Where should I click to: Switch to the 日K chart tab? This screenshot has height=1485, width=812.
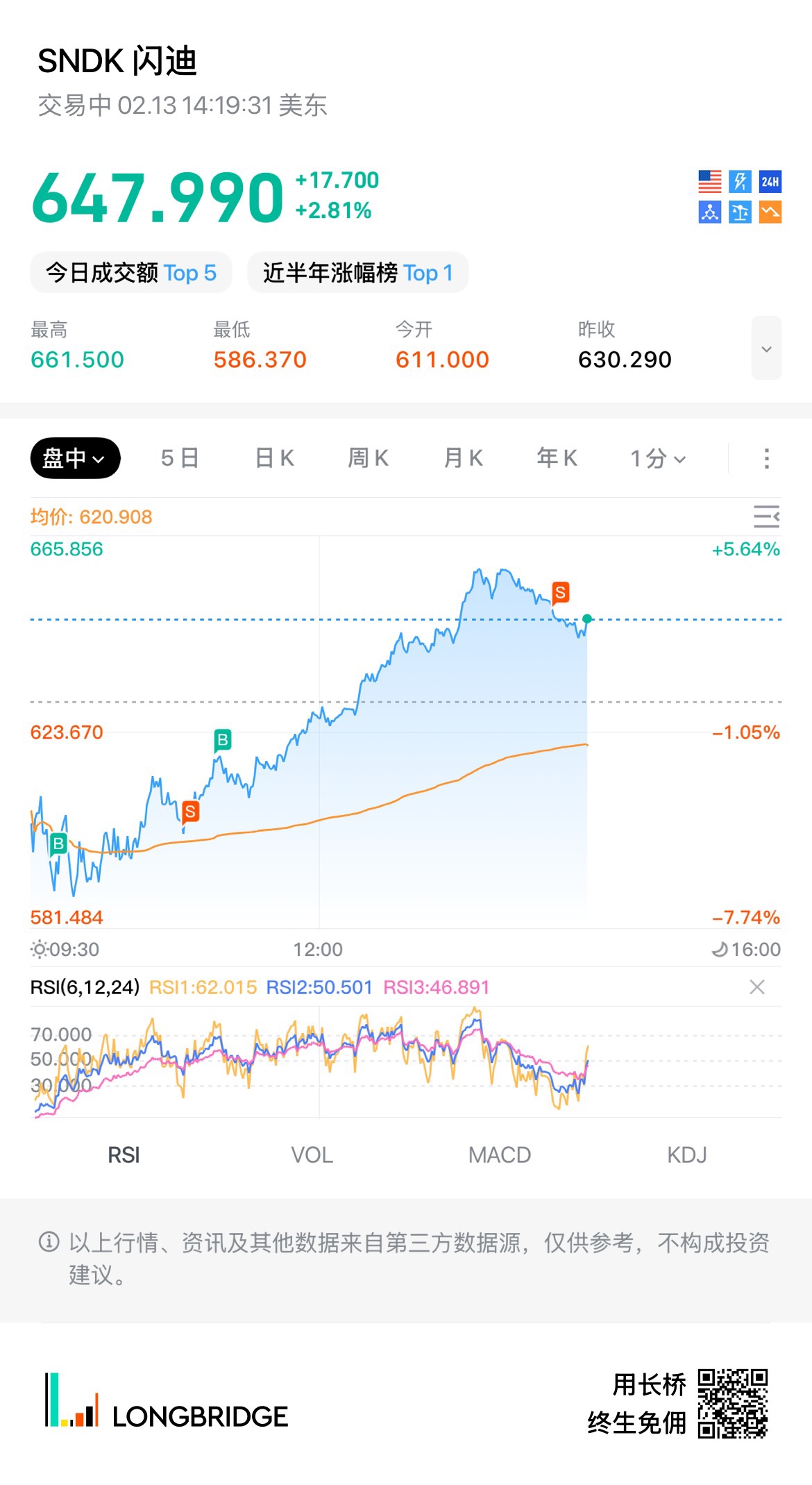[x=275, y=458]
